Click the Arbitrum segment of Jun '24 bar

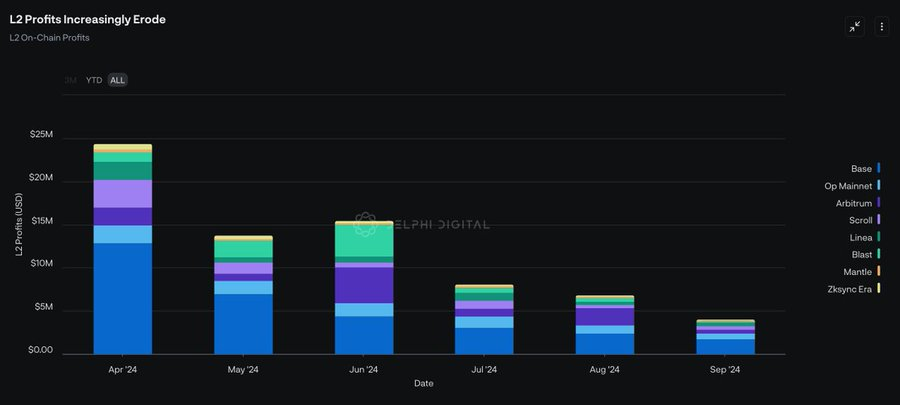364,286
